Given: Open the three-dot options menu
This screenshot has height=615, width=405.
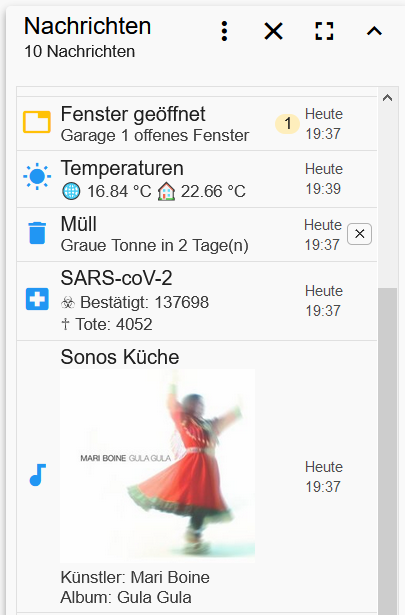Looking at the screenshot, I should pyautogui.click(x=224, y=31).
